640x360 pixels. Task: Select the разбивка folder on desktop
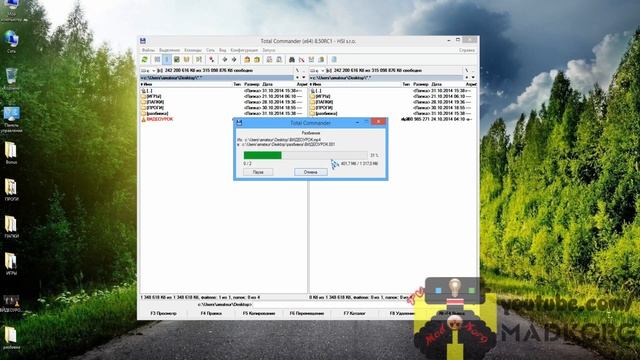[x=11, y=338]
